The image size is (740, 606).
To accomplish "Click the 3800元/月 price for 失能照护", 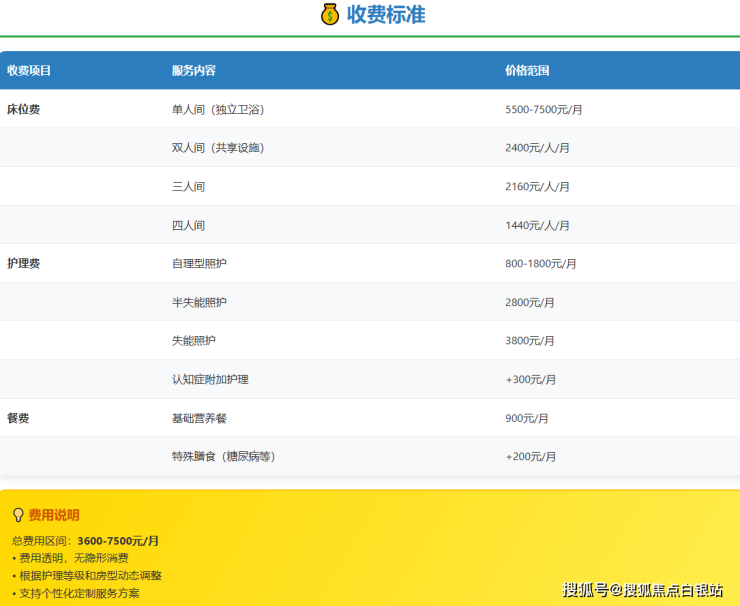I will 530,341.
